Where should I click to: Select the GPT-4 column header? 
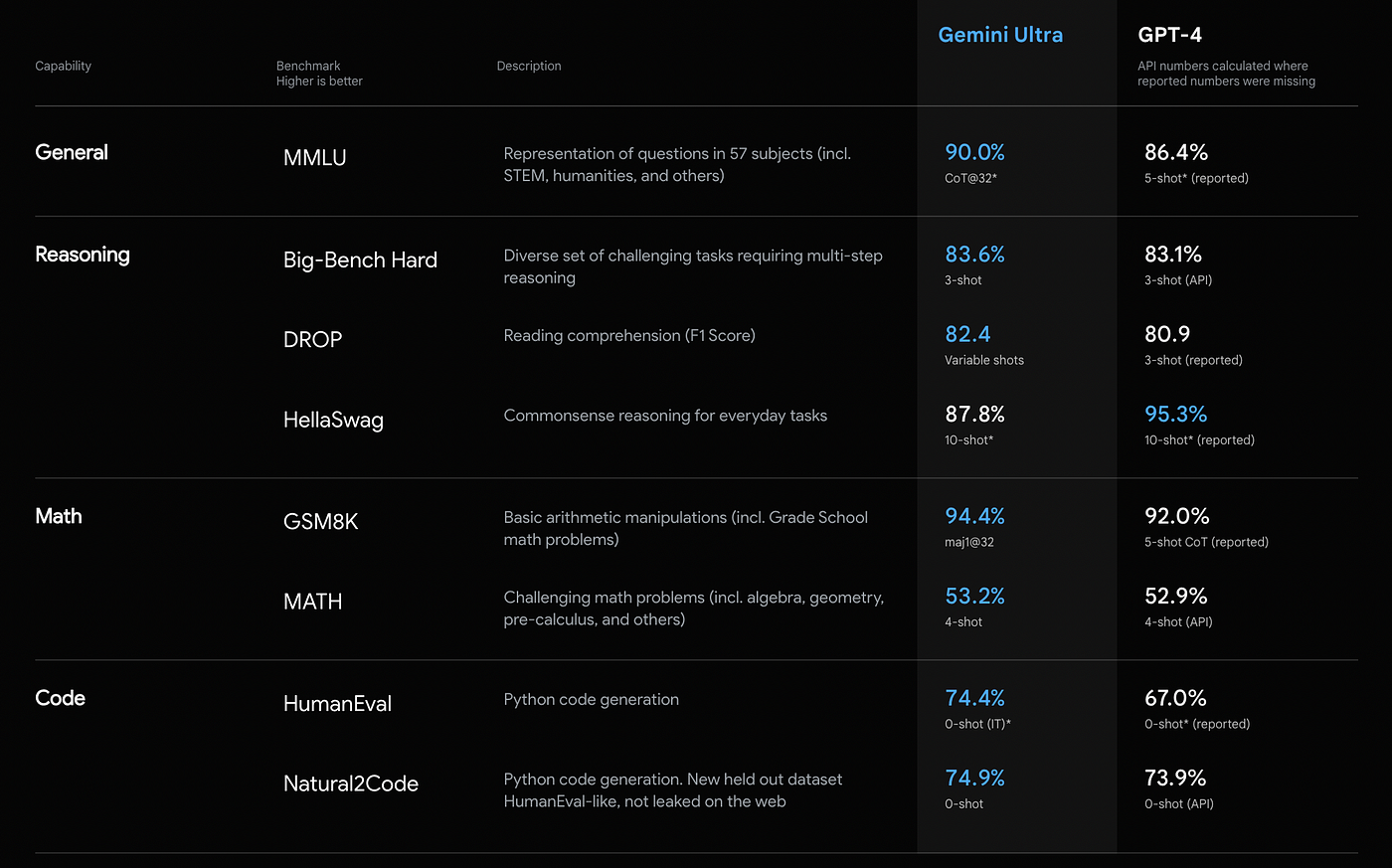pos(1169,35)
